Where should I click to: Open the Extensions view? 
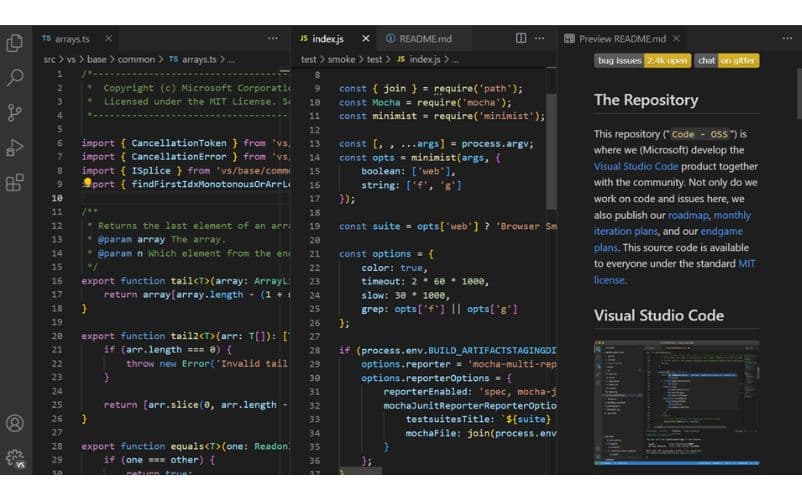(15, 182)
